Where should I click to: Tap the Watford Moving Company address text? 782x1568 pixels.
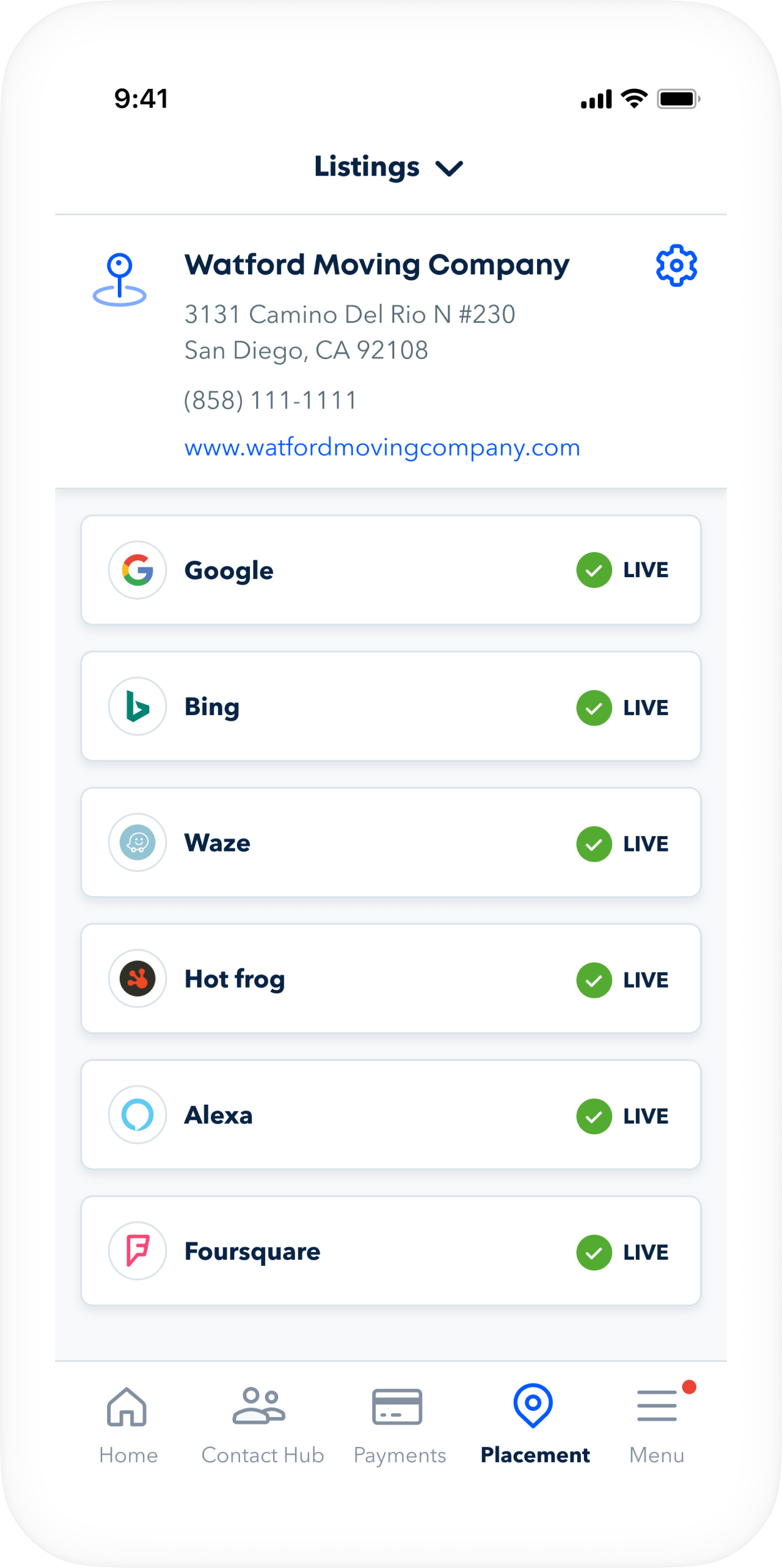click(350, 332)
